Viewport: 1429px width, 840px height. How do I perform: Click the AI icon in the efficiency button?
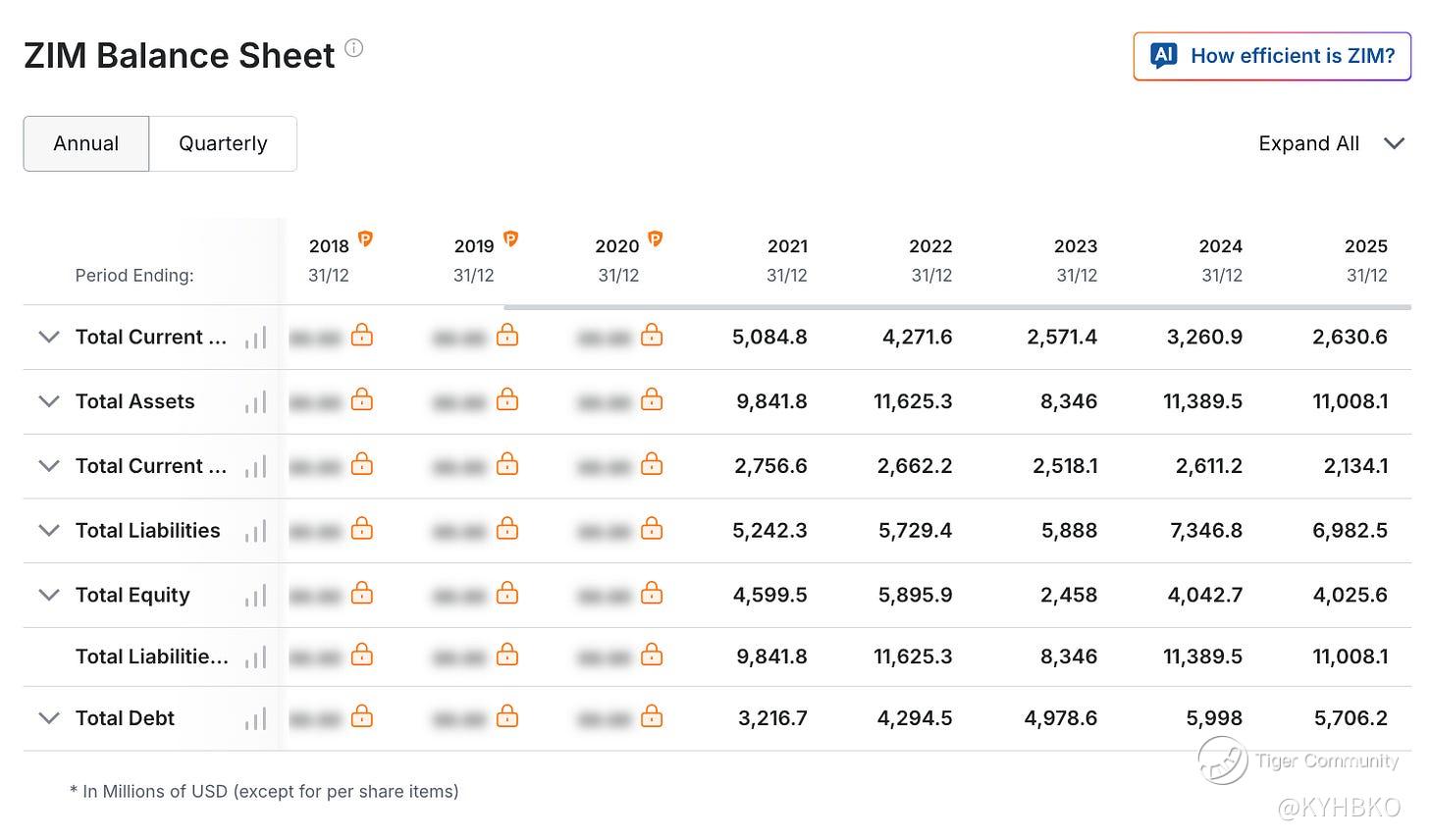(1164, 55)
